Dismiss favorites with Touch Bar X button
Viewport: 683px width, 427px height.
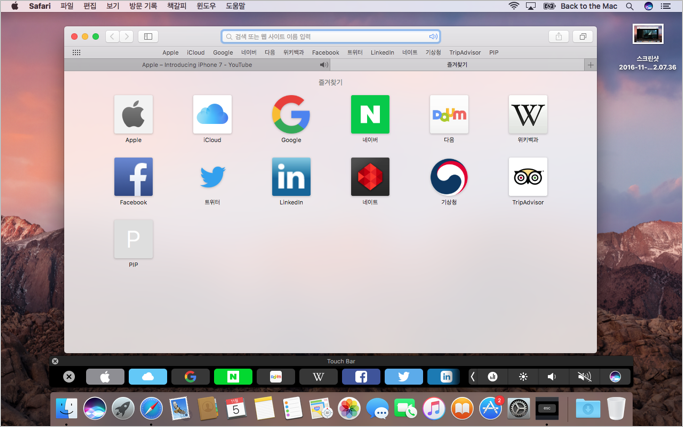(x=69, y=376)
